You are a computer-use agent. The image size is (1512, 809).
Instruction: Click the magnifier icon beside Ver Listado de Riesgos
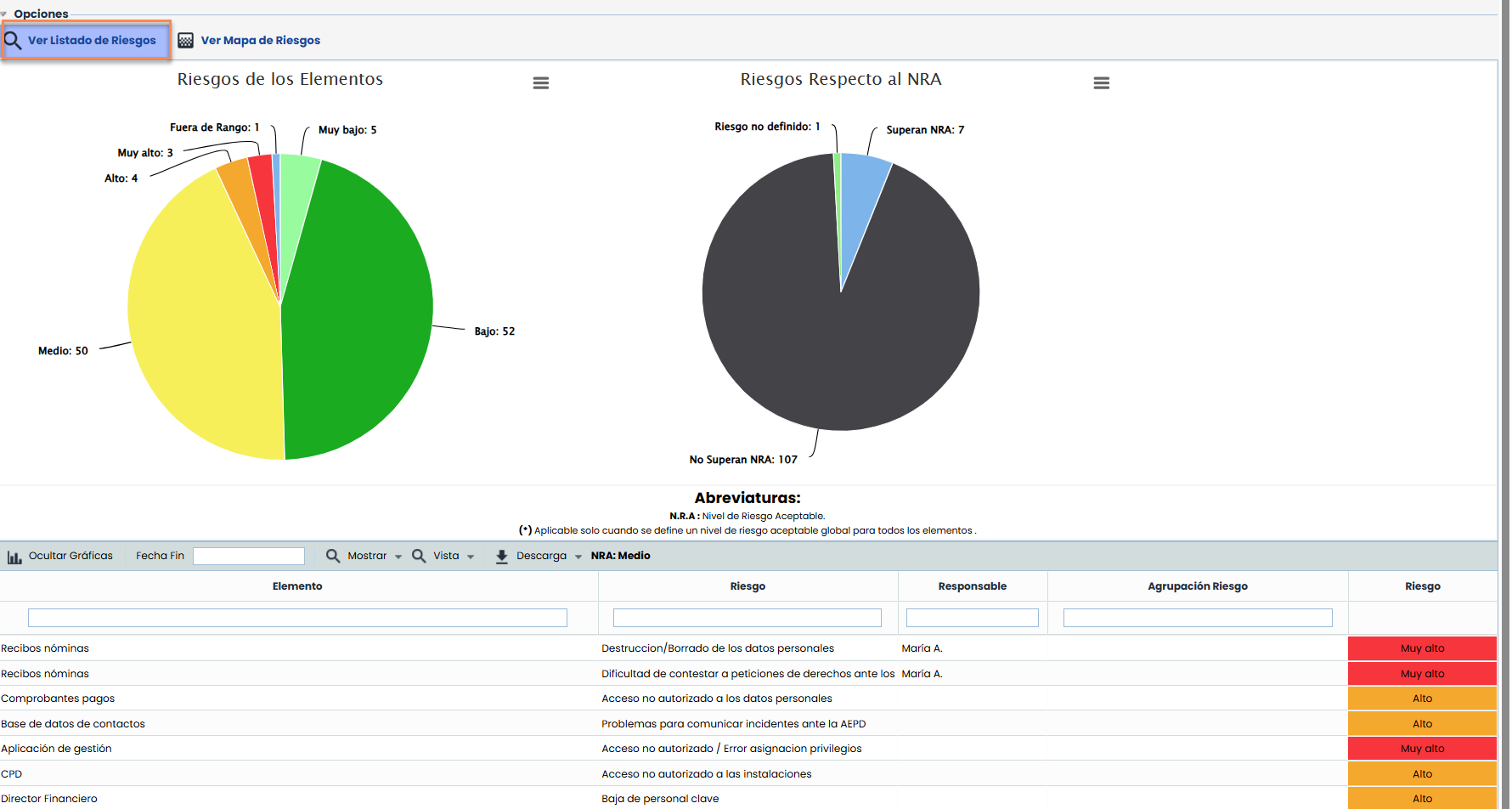point(13,40)
